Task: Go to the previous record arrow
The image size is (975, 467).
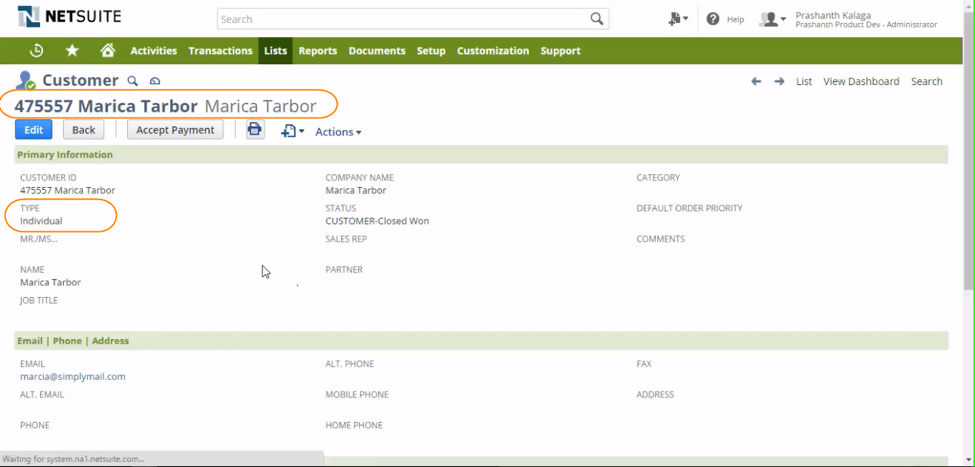Action: (x=756, y=81)
